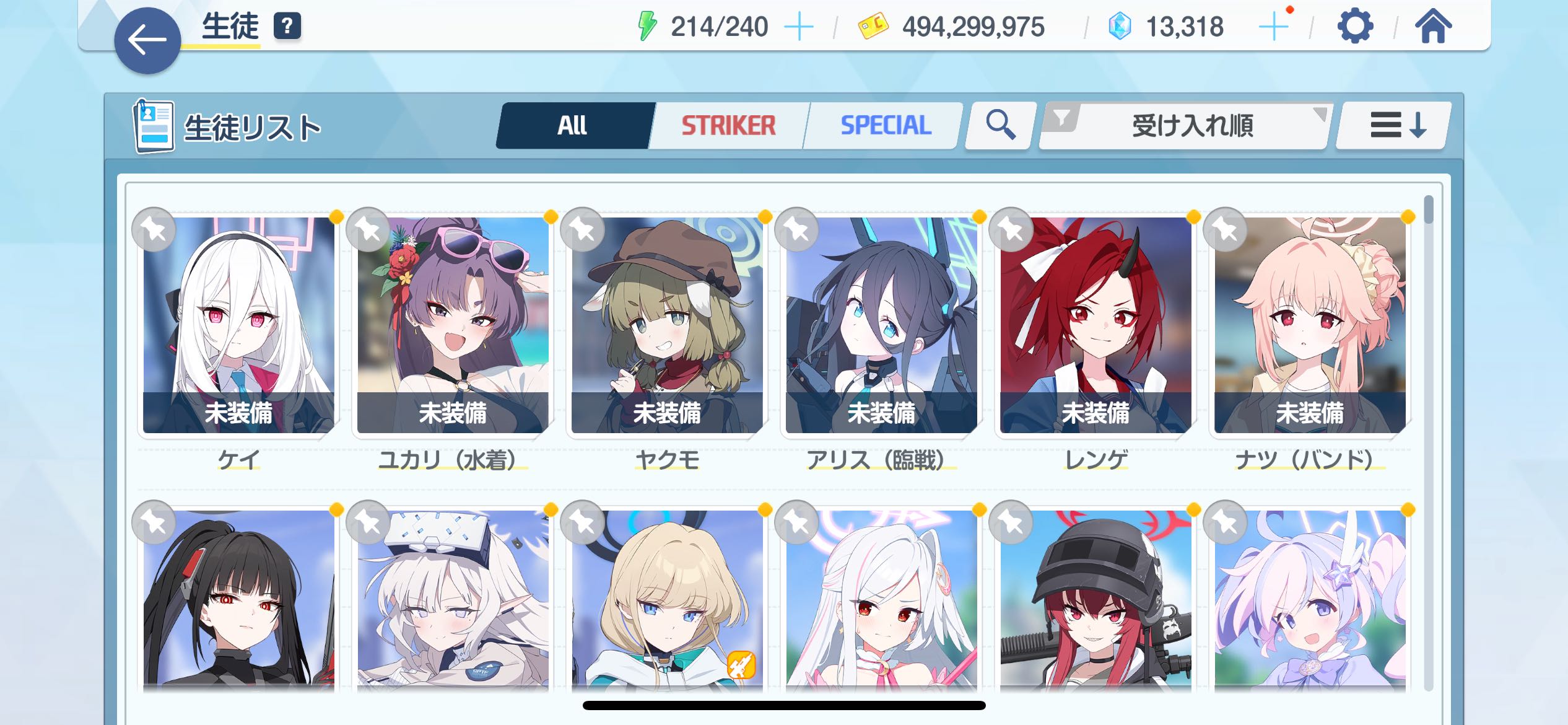
Task: Expand sort options via the corner triangle
Action: click(x=1319, y=114)
